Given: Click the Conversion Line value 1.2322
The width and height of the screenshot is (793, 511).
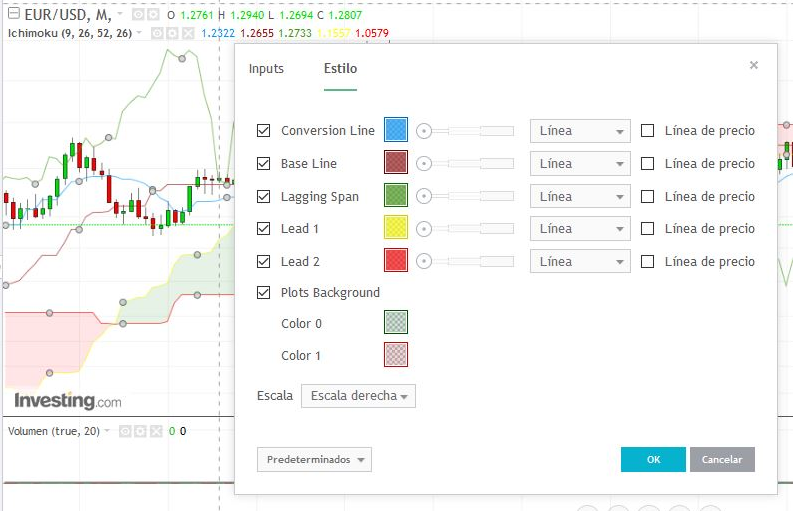Looking at the screenshot, I should coord(218,33).
